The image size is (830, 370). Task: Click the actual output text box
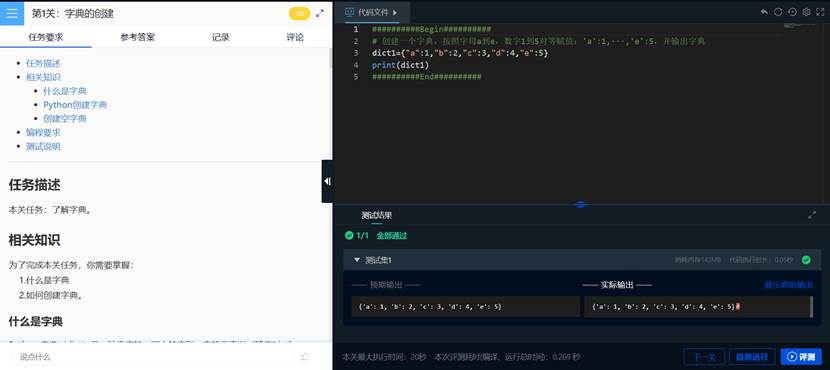point(698,306)
